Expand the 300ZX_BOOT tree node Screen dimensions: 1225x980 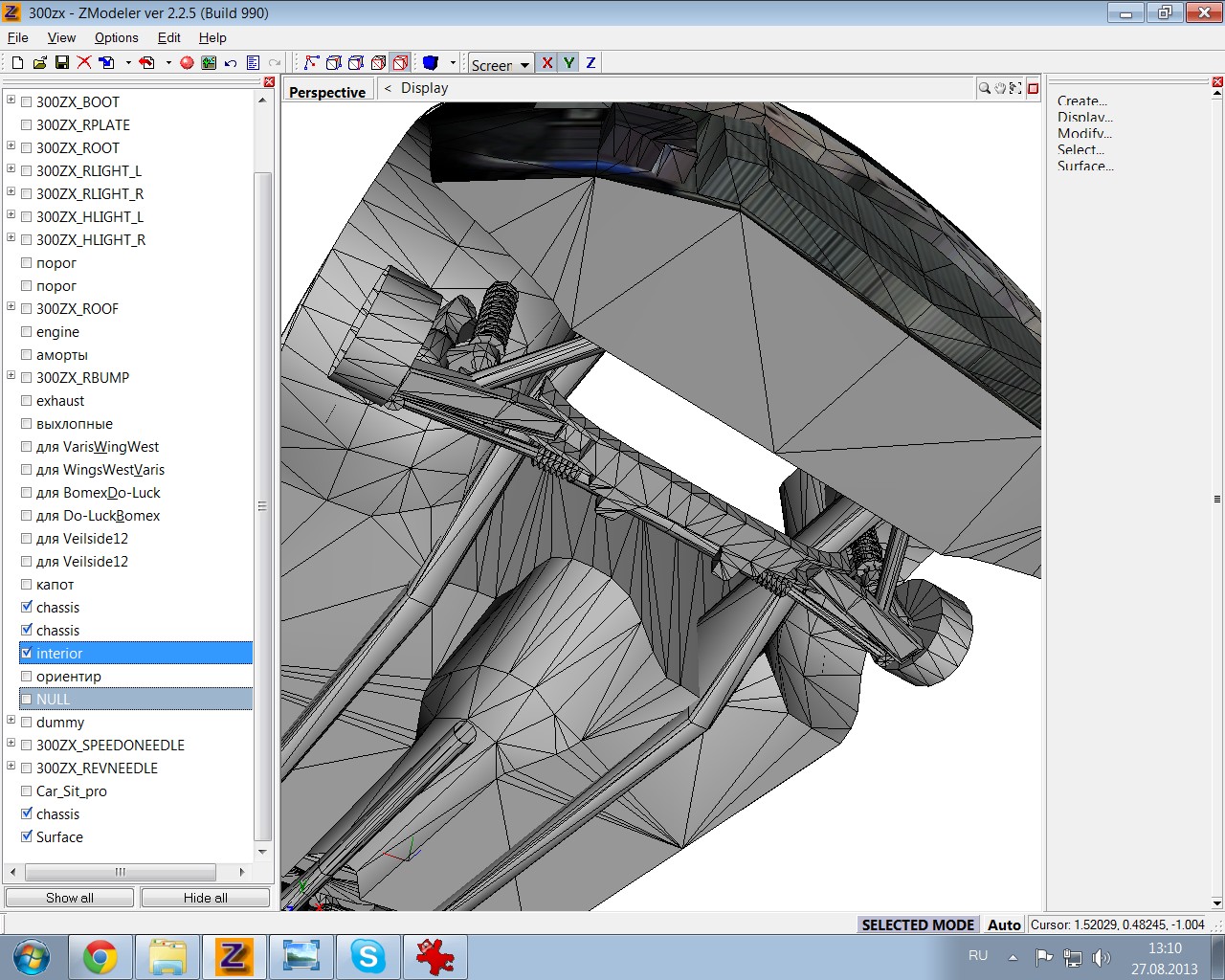(x=11, y=100)
